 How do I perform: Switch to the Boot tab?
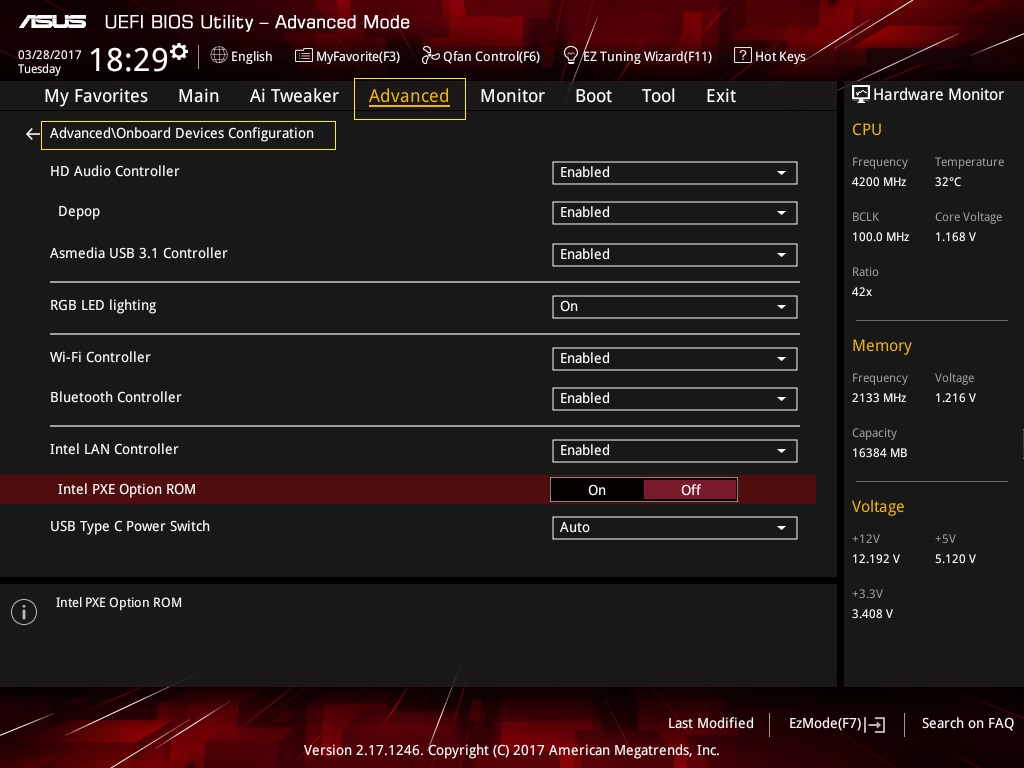click(x=593, y=96)
